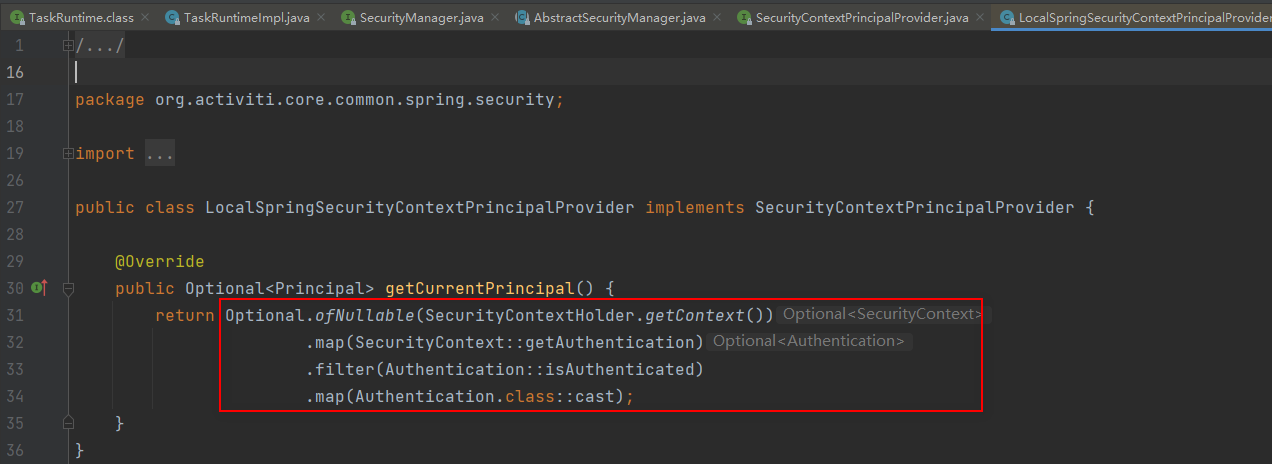This screenshot has width=1272, height=464.
Task: Click line number 34 in the gutter
Action: point(14,397)
